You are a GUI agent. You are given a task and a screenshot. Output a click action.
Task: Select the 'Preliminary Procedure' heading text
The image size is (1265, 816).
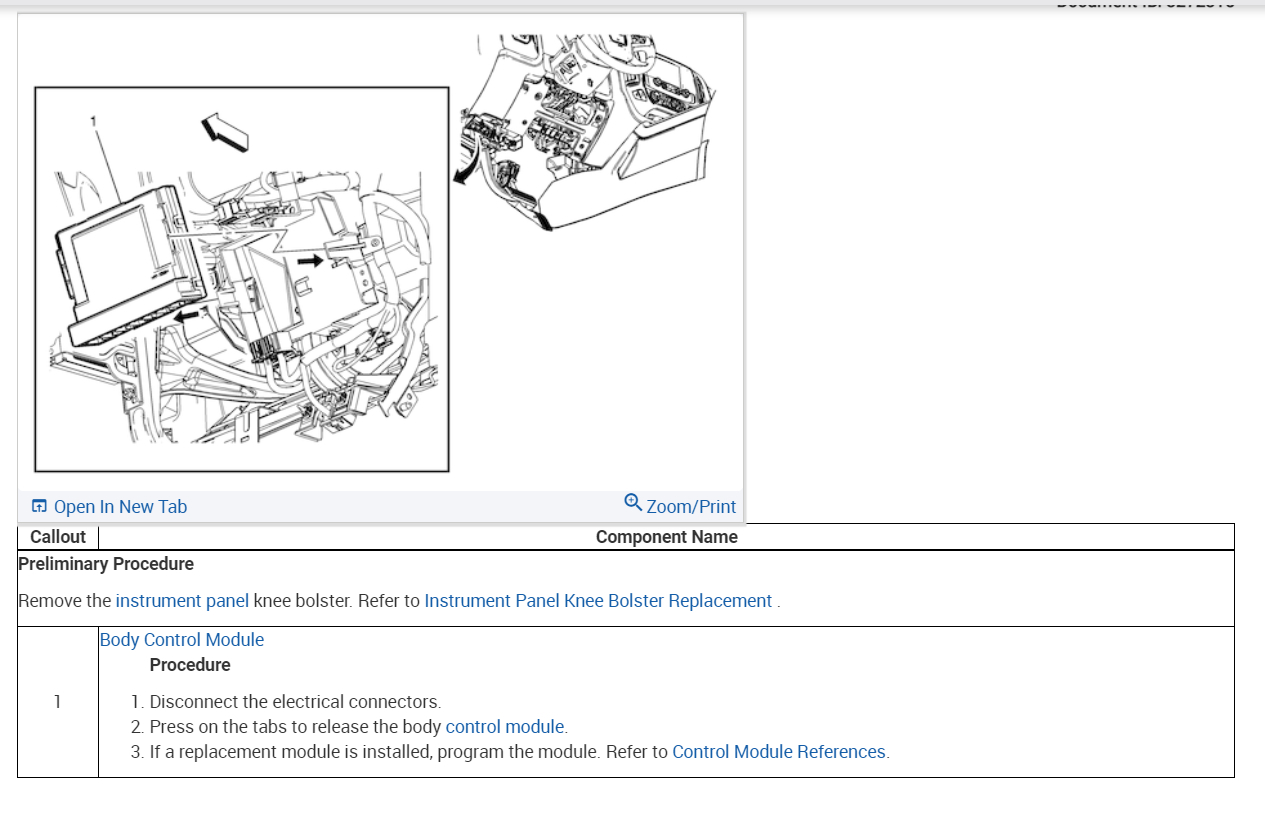pos(106,564)
